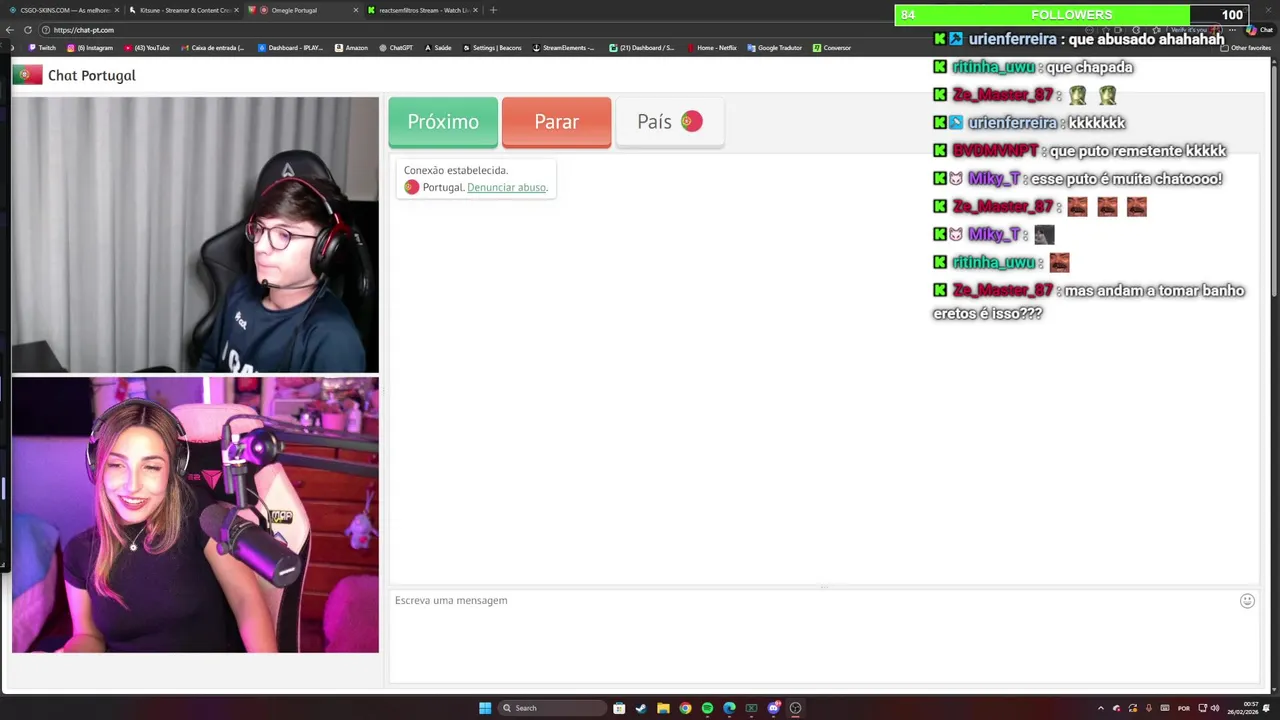Image resolution: width=1280 pixels, height=720 pixels.
Task: Switch to Kitsune Streamer tab
Action: (184, 10)
